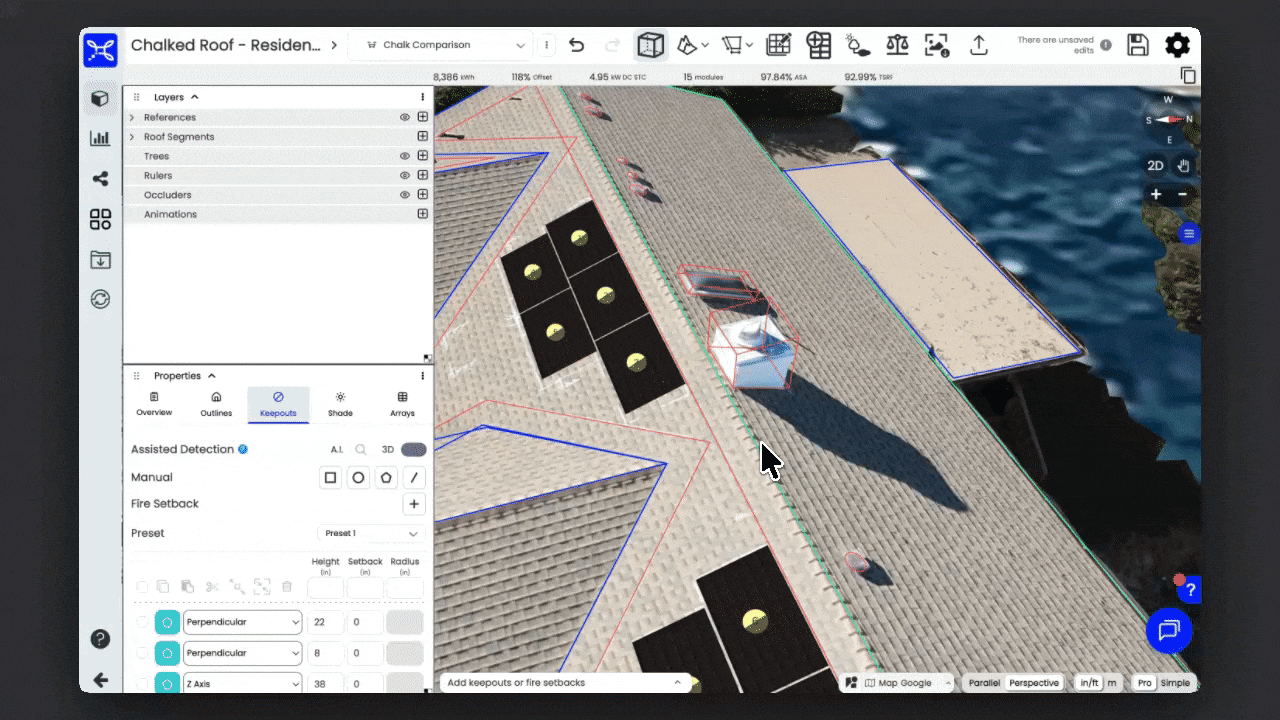
Task: Add a Fire Setback with the plus button
Action: point(414,504)
